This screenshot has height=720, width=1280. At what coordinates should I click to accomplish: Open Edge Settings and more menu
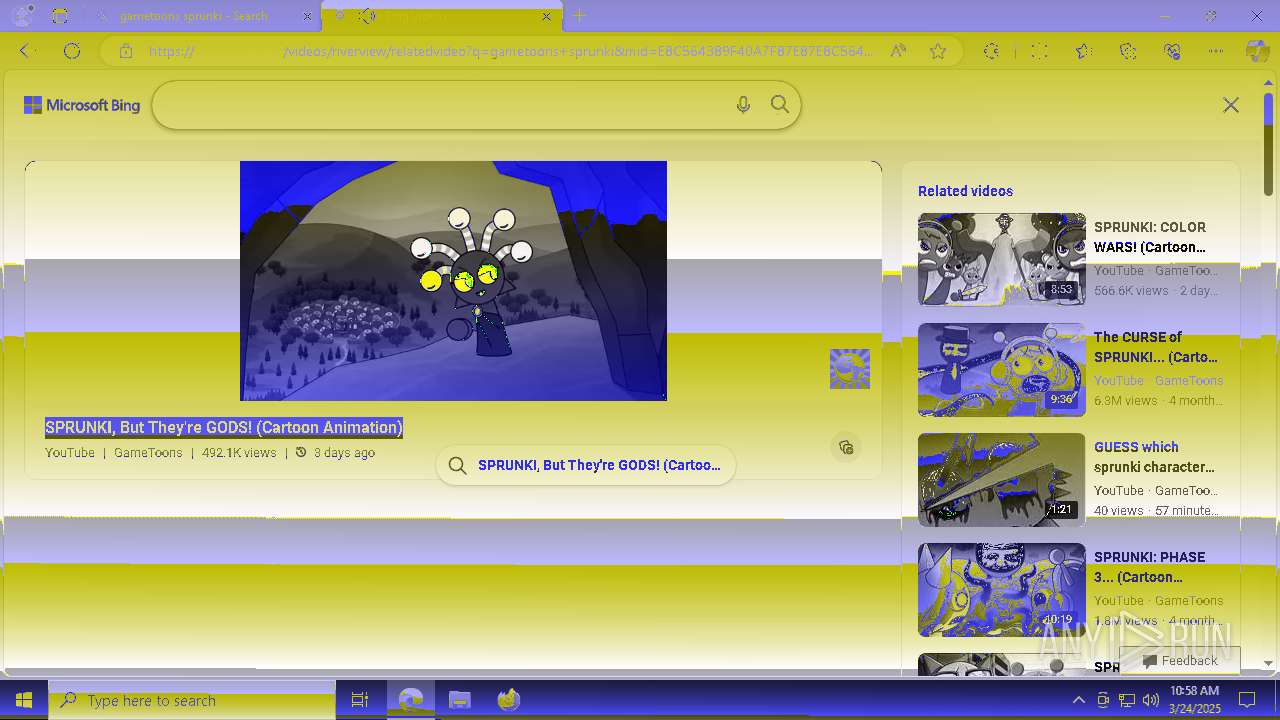1216,51
